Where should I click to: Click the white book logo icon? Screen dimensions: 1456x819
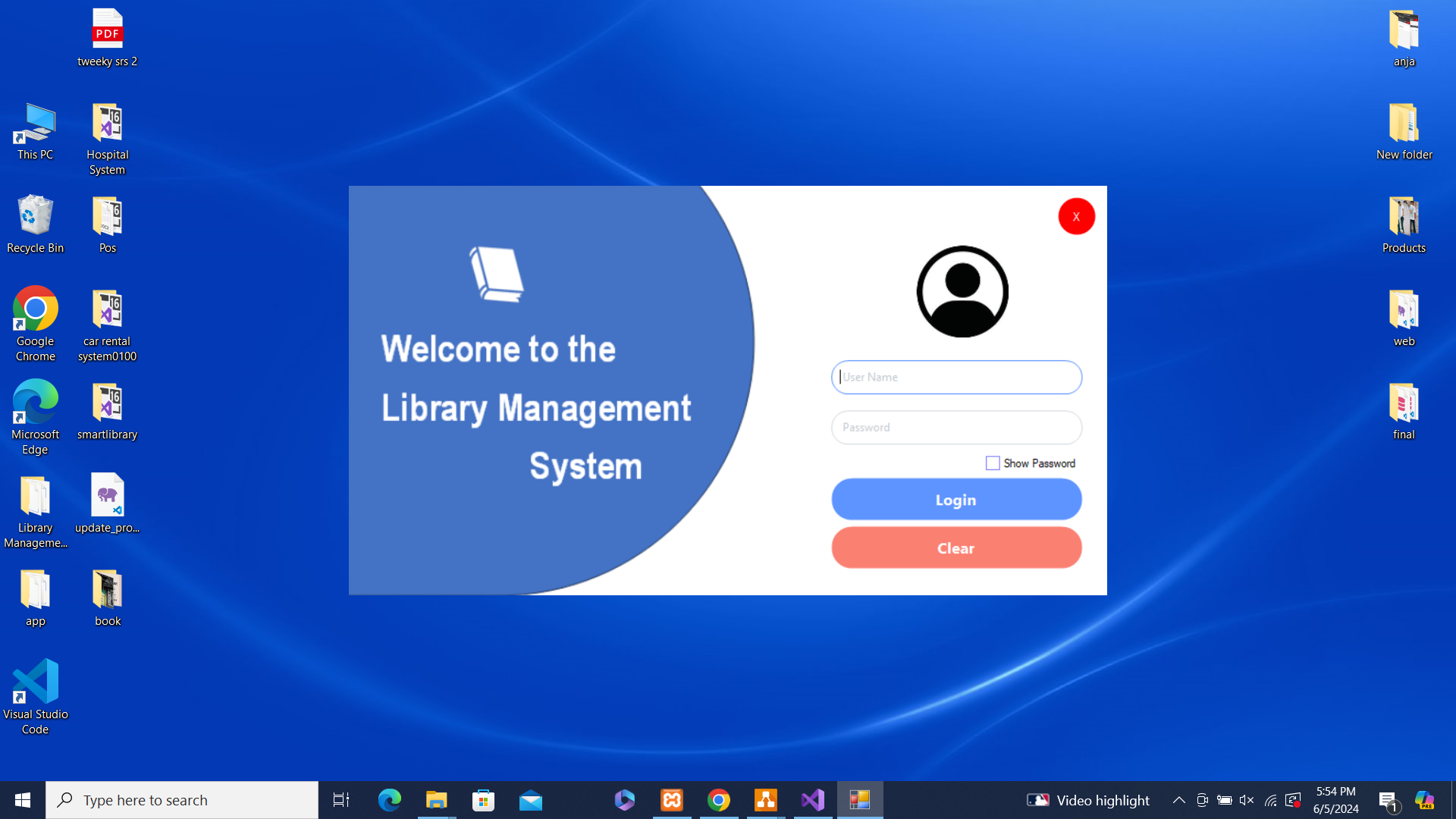coord(497,274)
